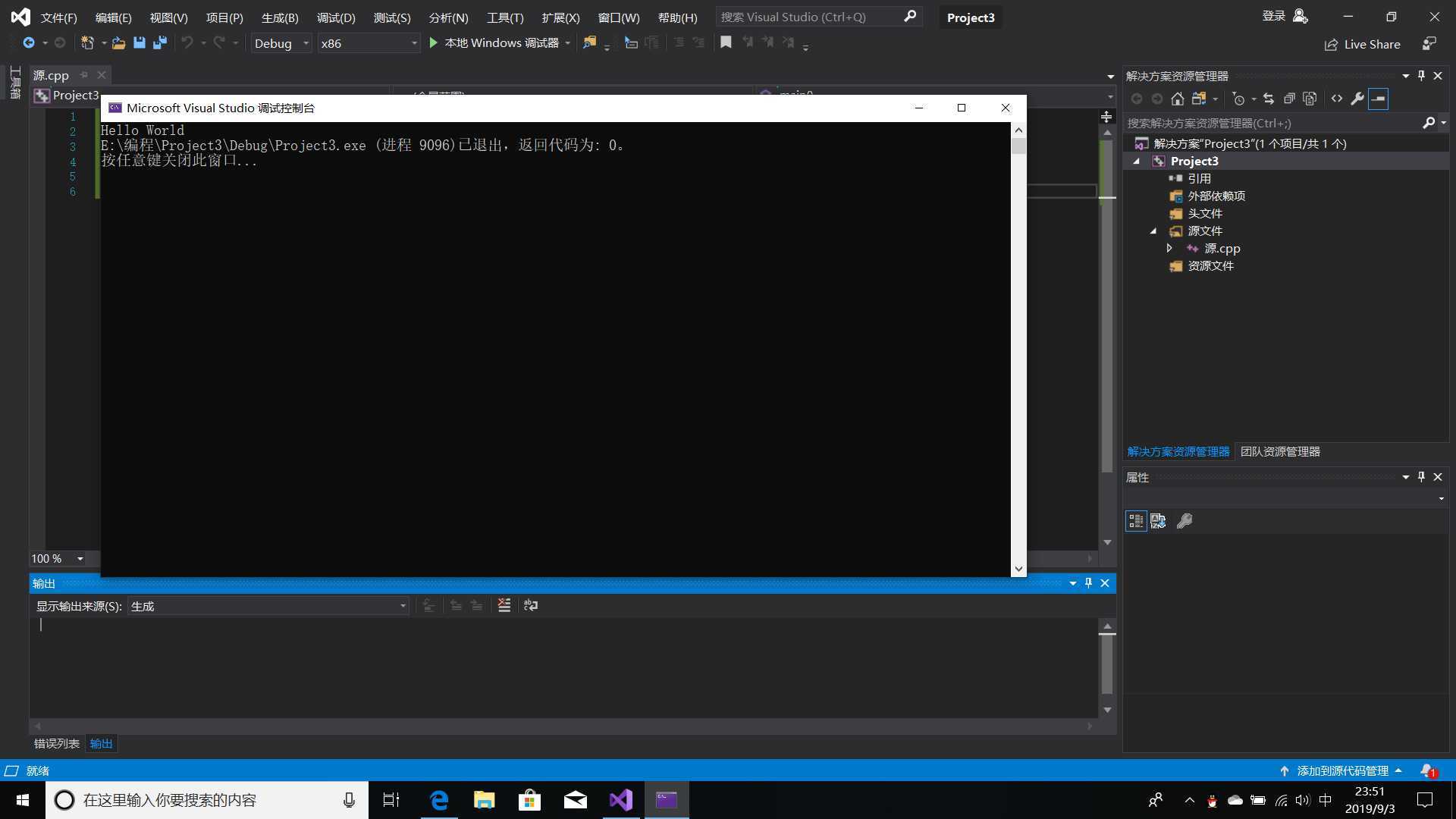Click the Solution Explorer search field
1456x819 pixels.
[1274, 123]
